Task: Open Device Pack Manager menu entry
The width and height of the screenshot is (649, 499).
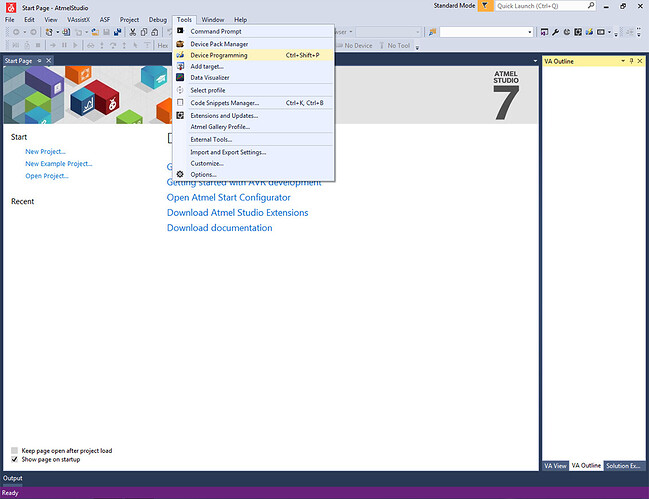Action: point(253,44)
